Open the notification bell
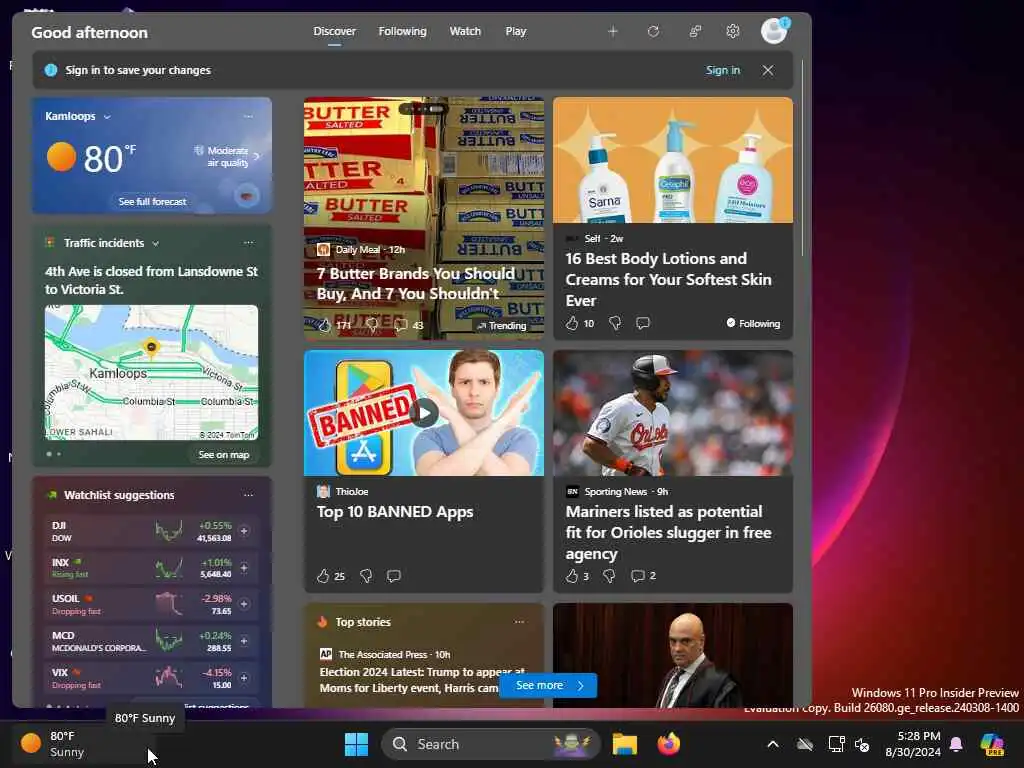 point(956,744)
